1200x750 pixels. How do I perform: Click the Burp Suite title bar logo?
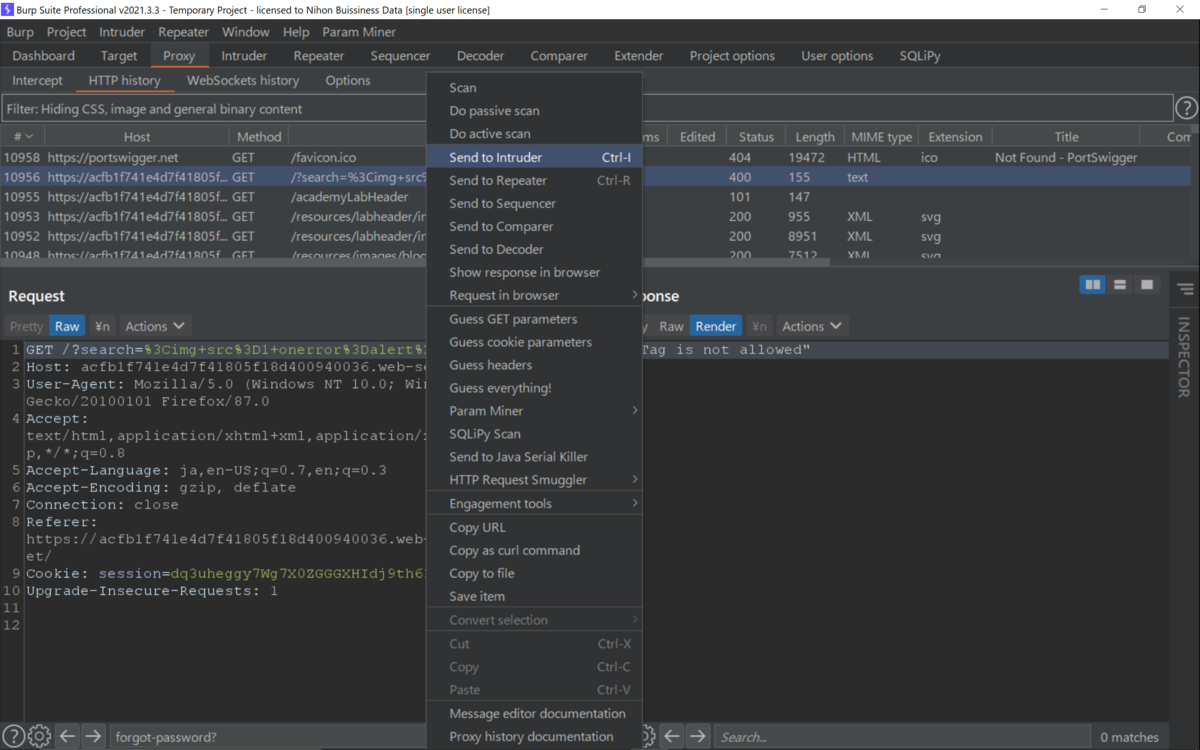[x=7, y=9]
